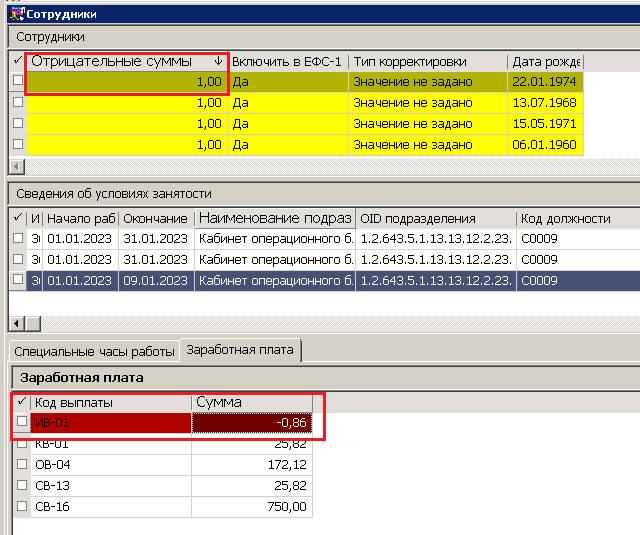Click select-all checkmark in employment conditions header
The height and width of the screenshot is (535, 640).
coord(18,218)
